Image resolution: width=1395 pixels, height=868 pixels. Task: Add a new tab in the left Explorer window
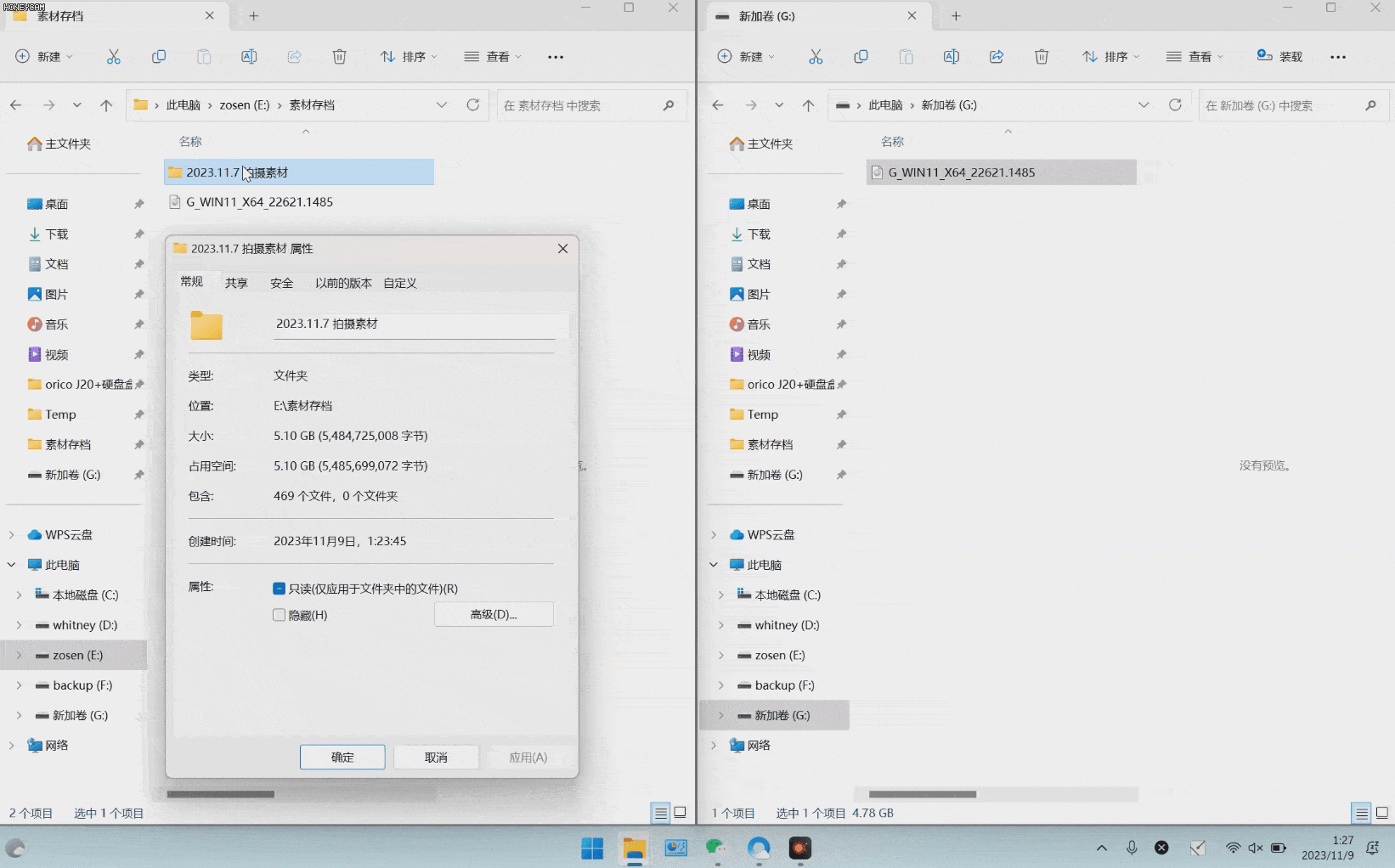pos(253,16)
